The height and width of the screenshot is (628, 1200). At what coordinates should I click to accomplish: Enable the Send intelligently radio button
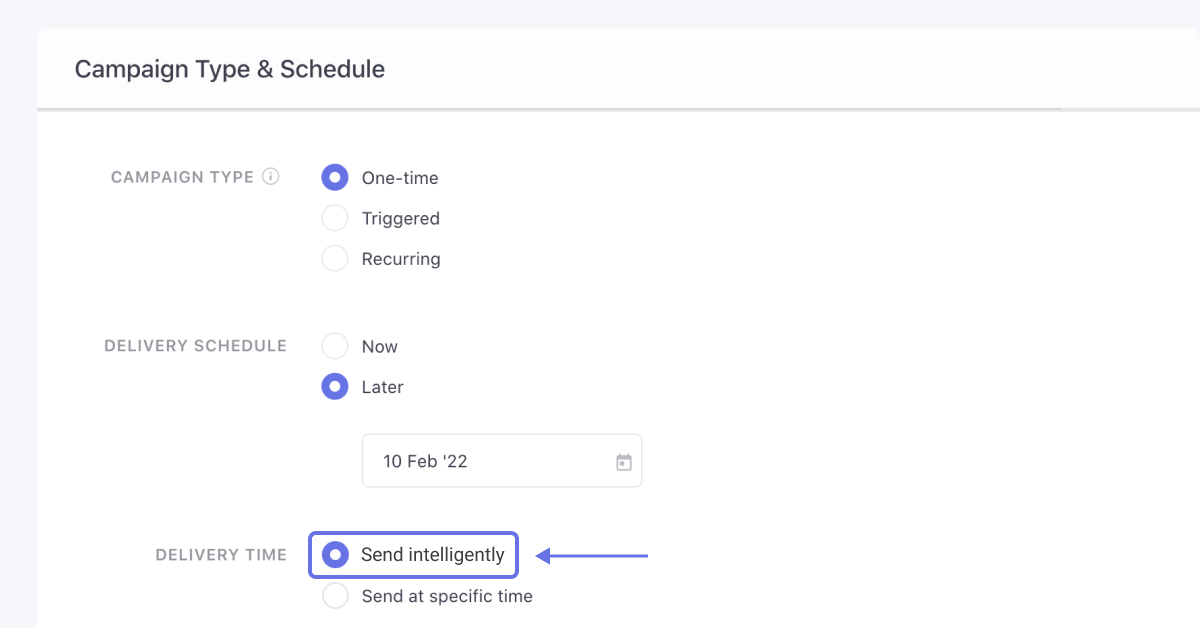click(x=336, y=555)
